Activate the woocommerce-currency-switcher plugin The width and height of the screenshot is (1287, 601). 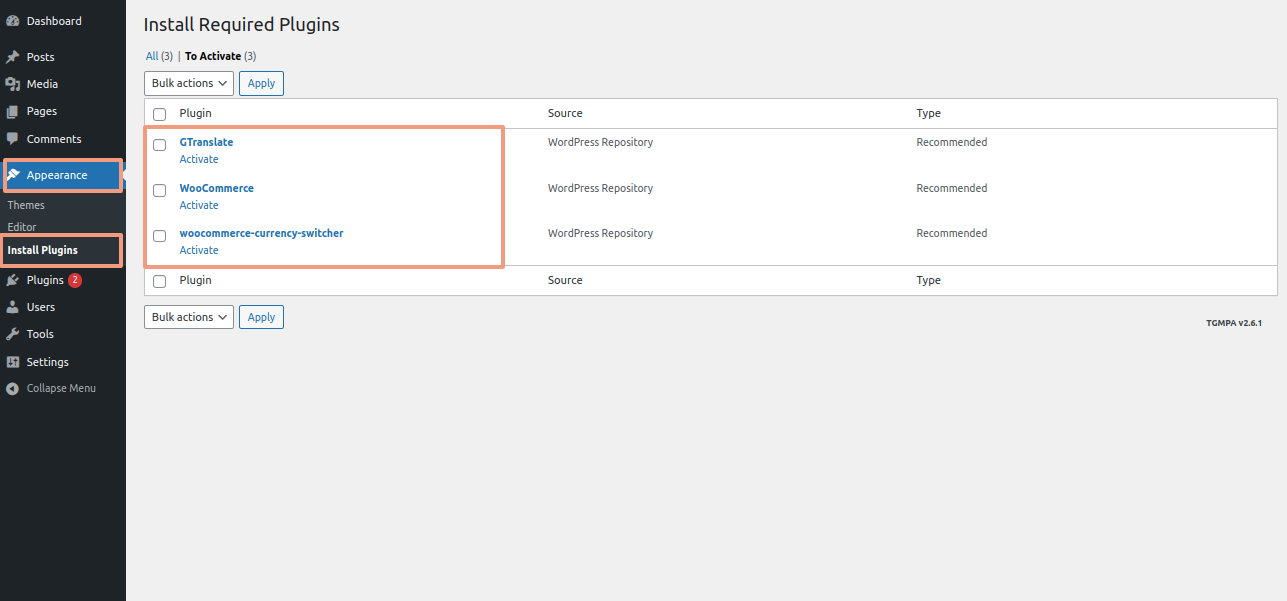(199, 250)
